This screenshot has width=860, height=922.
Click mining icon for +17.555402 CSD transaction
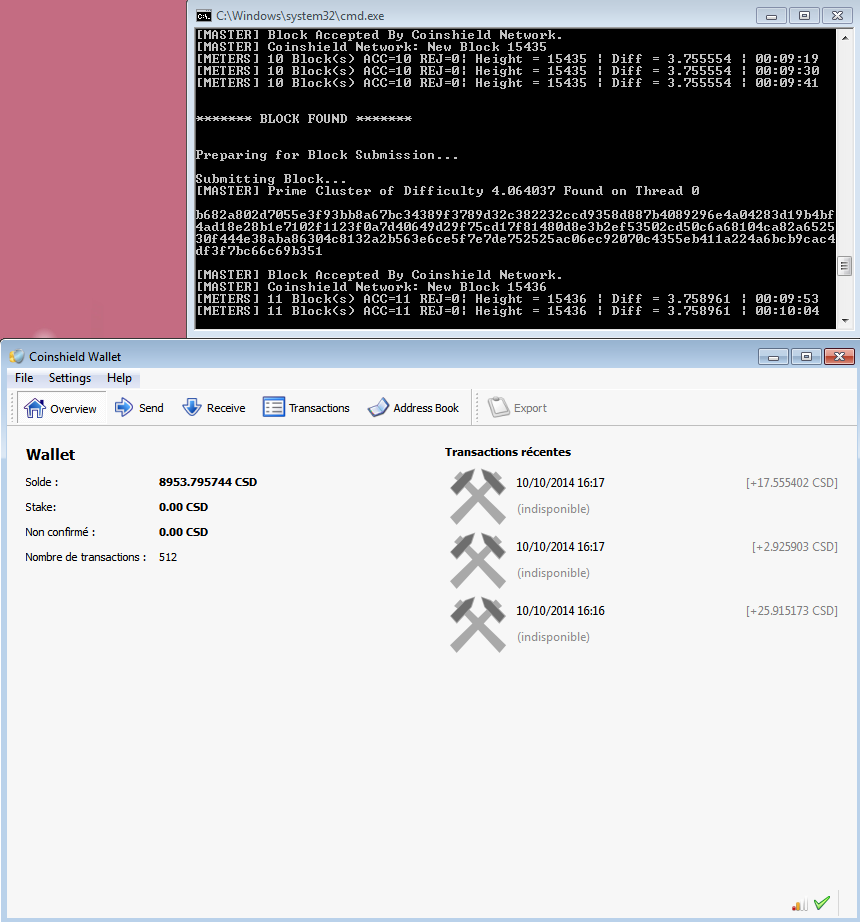478,496
